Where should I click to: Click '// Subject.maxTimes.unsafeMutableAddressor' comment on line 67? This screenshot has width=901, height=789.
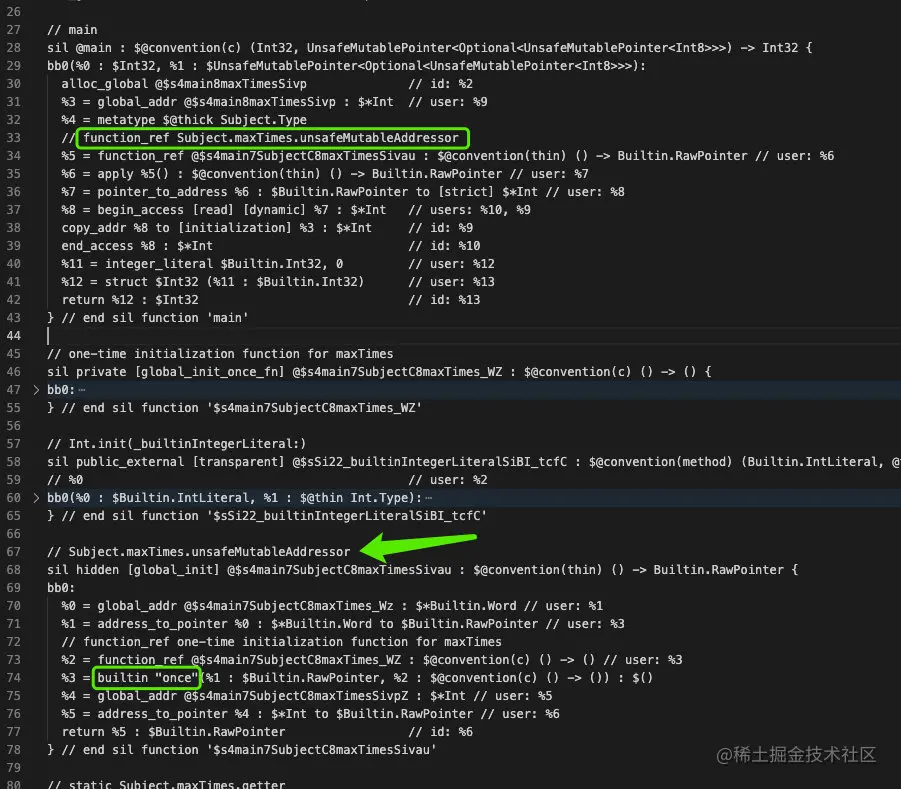(198, 552)
